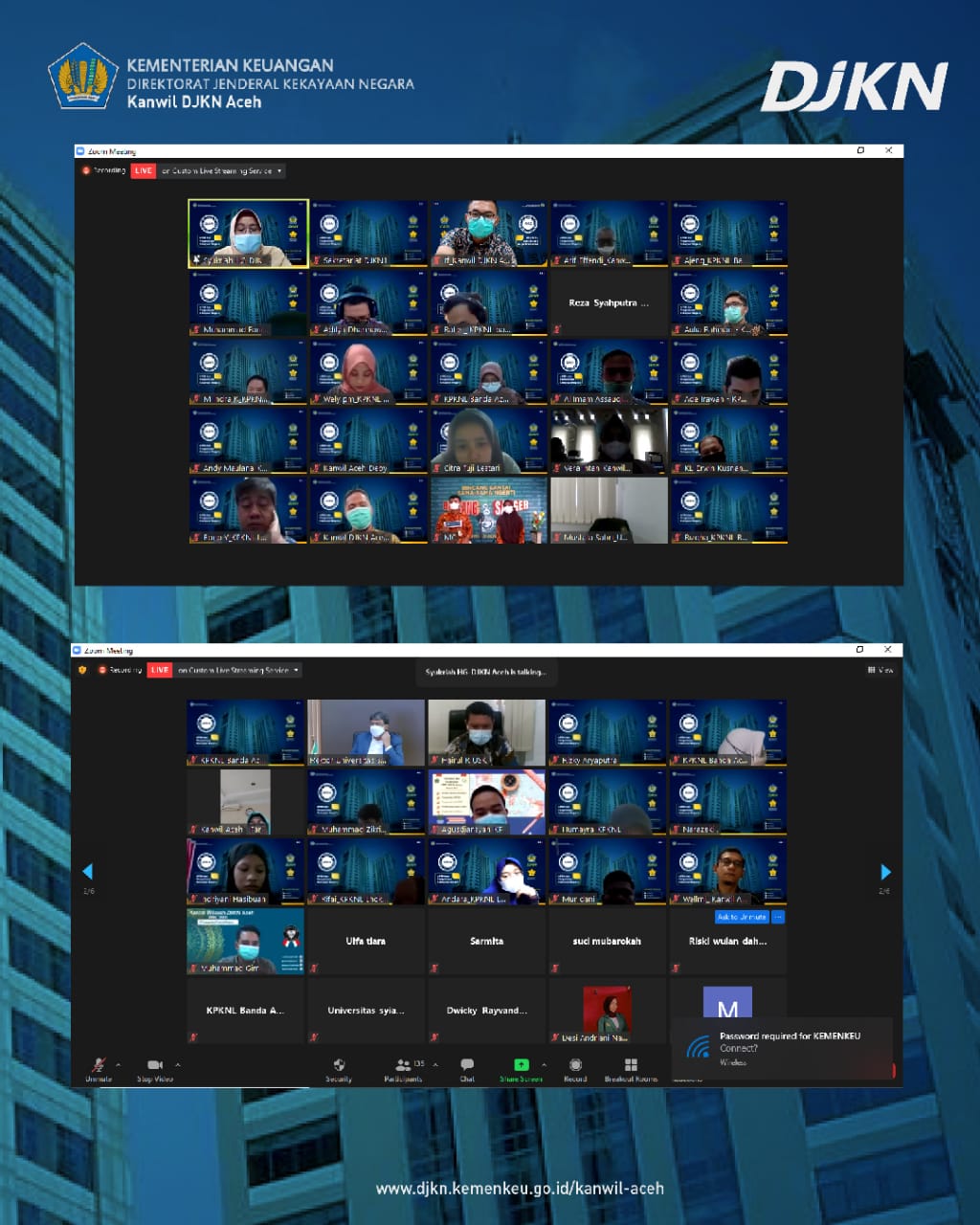The height and width of the screenshot is (1225, 980).
Task: Open the Chat bubble icon
Action: [x=467, y=1064]
